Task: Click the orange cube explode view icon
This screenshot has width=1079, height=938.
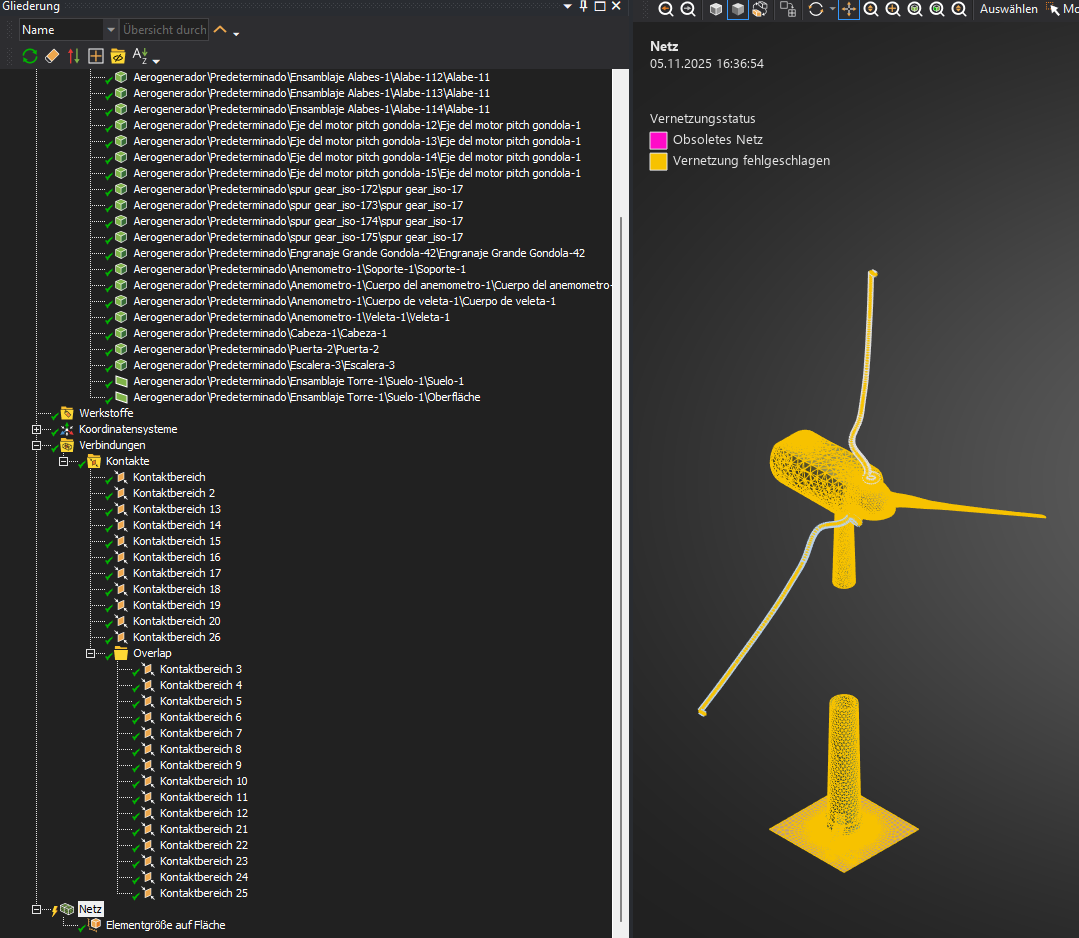Action: tap(760, 9)
